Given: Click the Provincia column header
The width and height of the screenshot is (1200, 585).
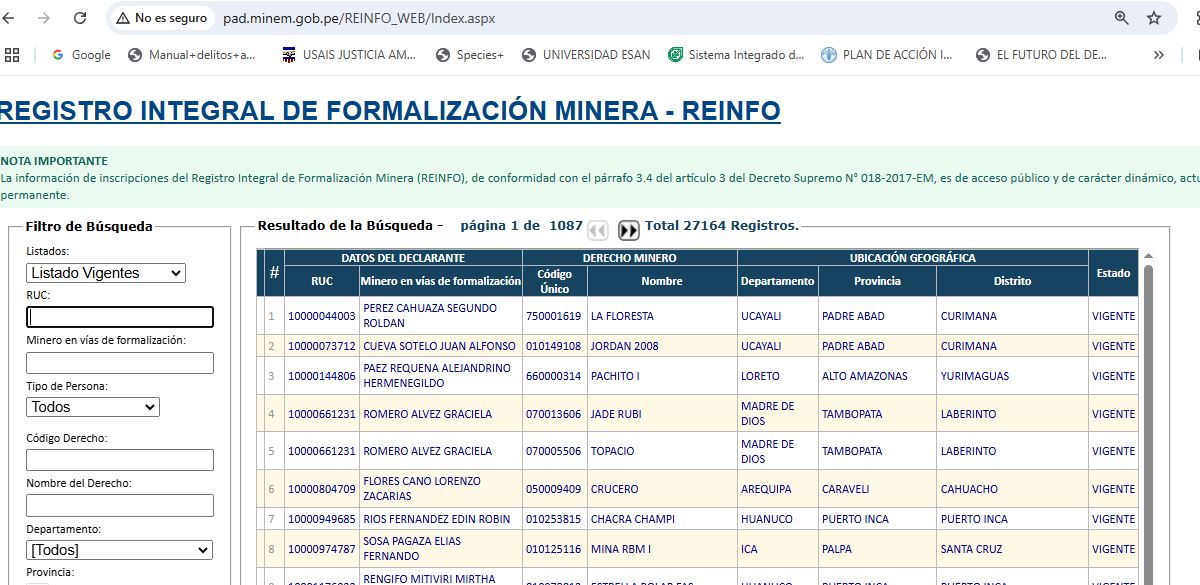Looking at the screenshot, I should [877, 281].
